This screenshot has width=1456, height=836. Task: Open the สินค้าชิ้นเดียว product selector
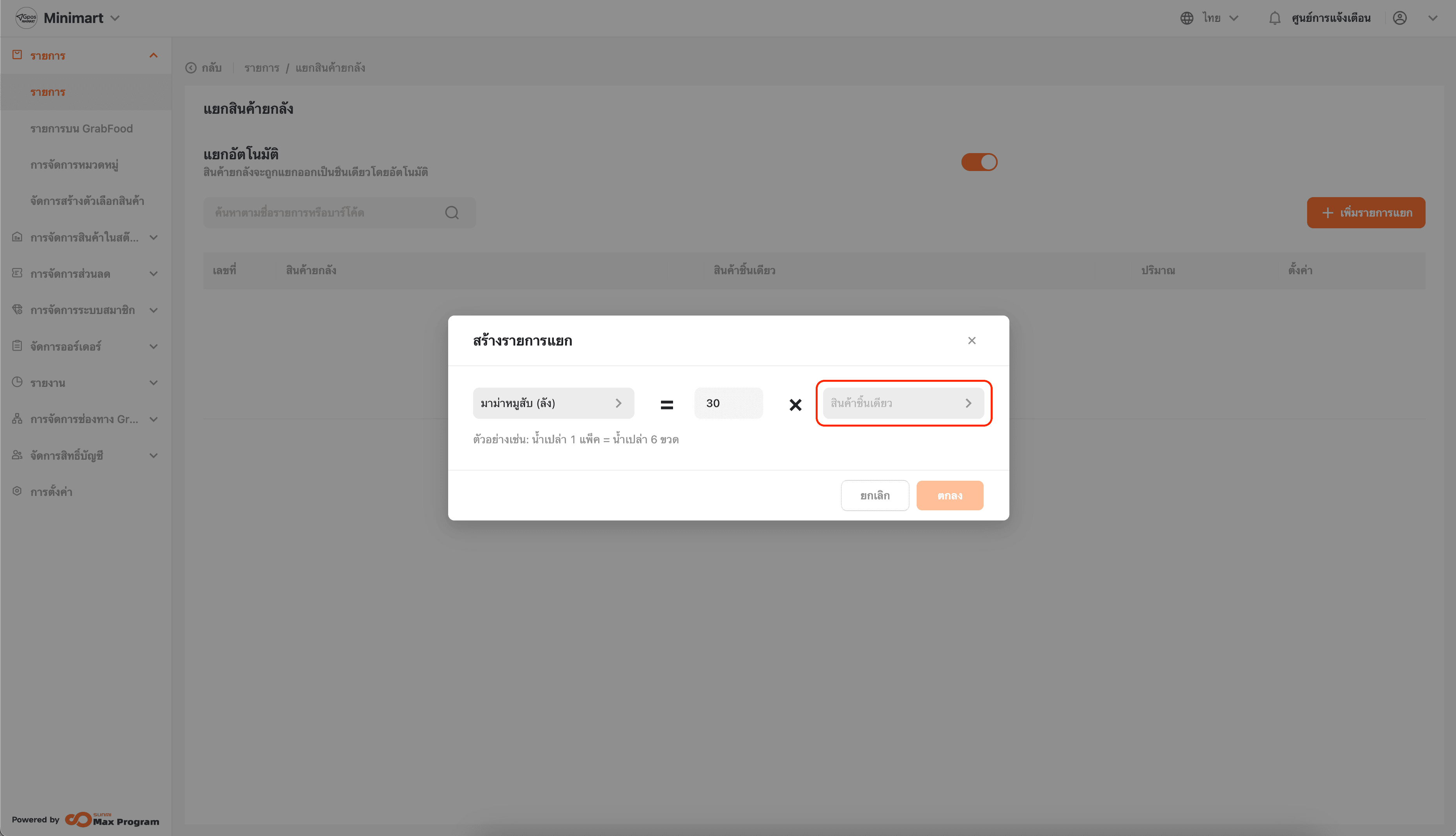[903, 403]
